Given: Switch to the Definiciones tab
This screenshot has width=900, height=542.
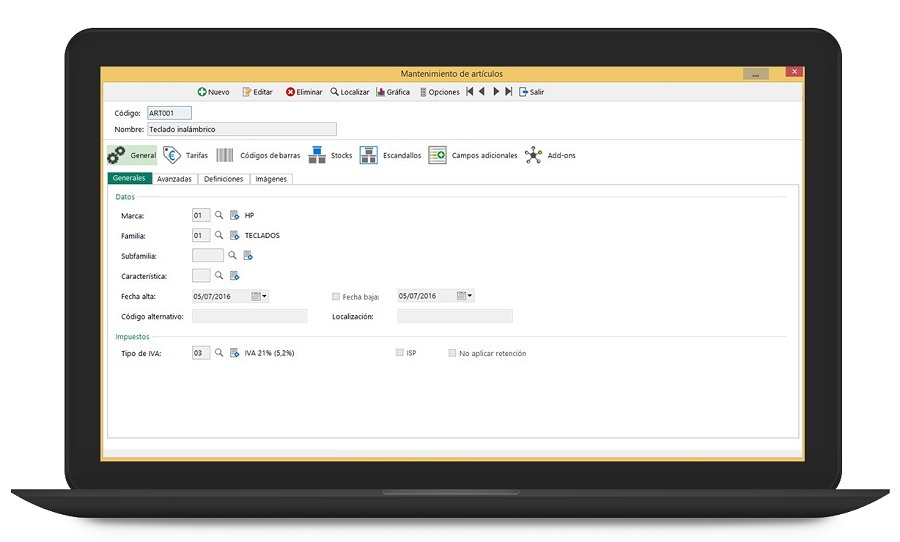Looking at the screenshot, I should (224, 179).
